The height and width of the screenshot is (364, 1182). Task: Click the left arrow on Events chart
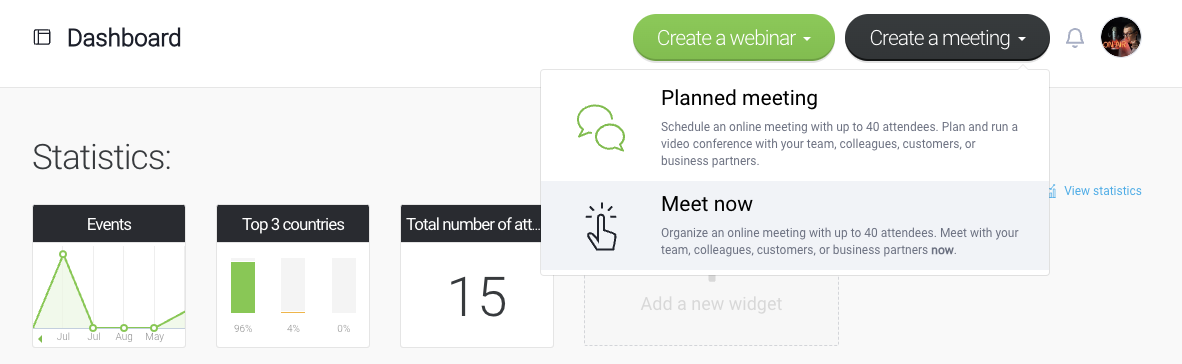(x=40, y=338)
